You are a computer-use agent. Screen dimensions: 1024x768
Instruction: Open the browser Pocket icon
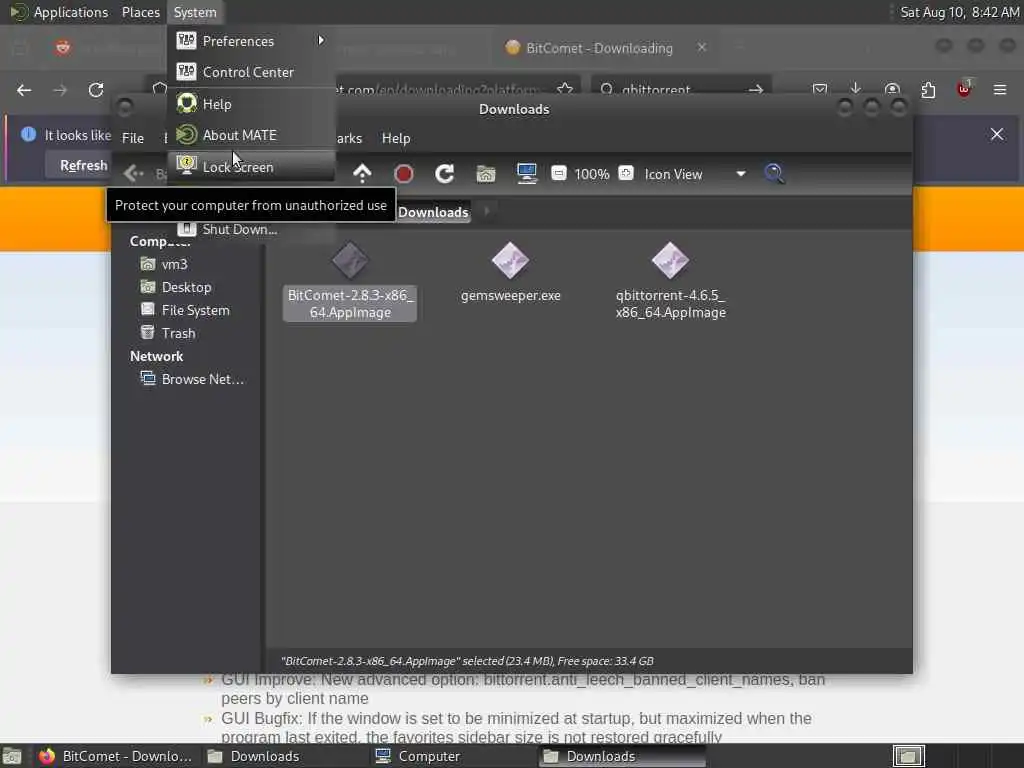coord(820,89)
